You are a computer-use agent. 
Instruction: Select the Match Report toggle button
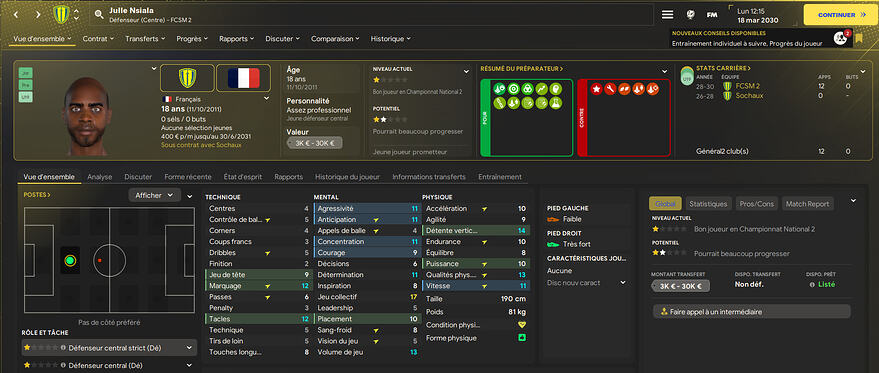tap(807, 204)
